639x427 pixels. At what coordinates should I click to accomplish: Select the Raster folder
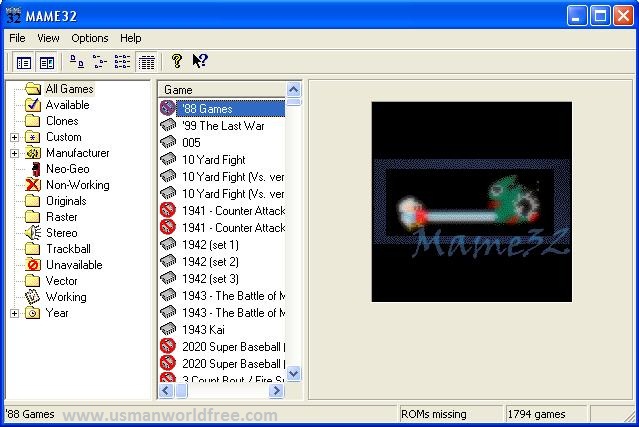click(62, 217)
